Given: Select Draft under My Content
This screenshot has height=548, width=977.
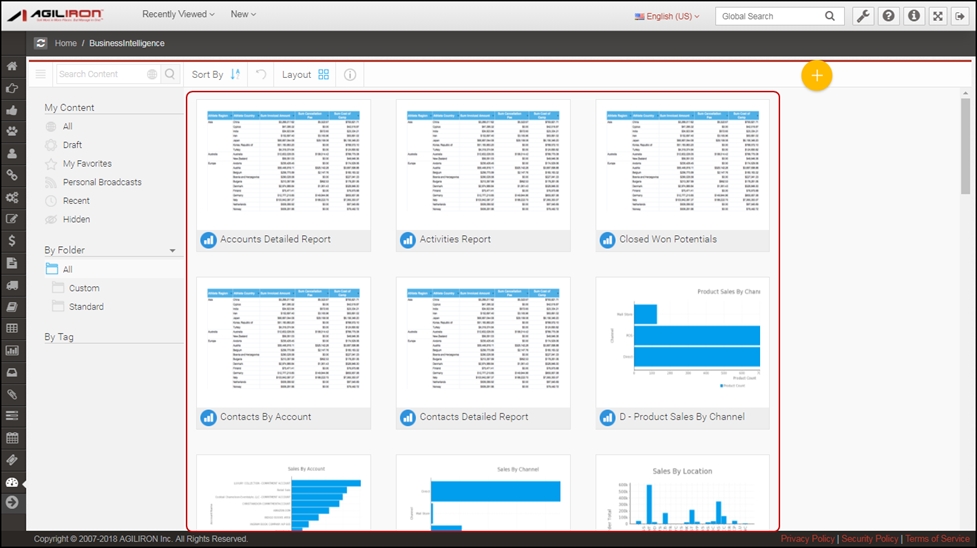Looking at the screenshot, I should tap(72, 145).
